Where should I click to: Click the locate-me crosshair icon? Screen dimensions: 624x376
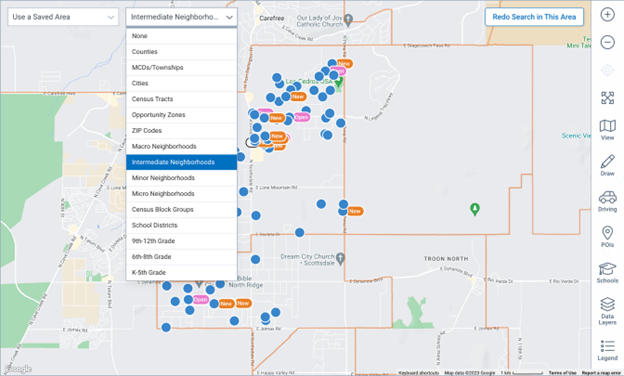tap(607, 70)
